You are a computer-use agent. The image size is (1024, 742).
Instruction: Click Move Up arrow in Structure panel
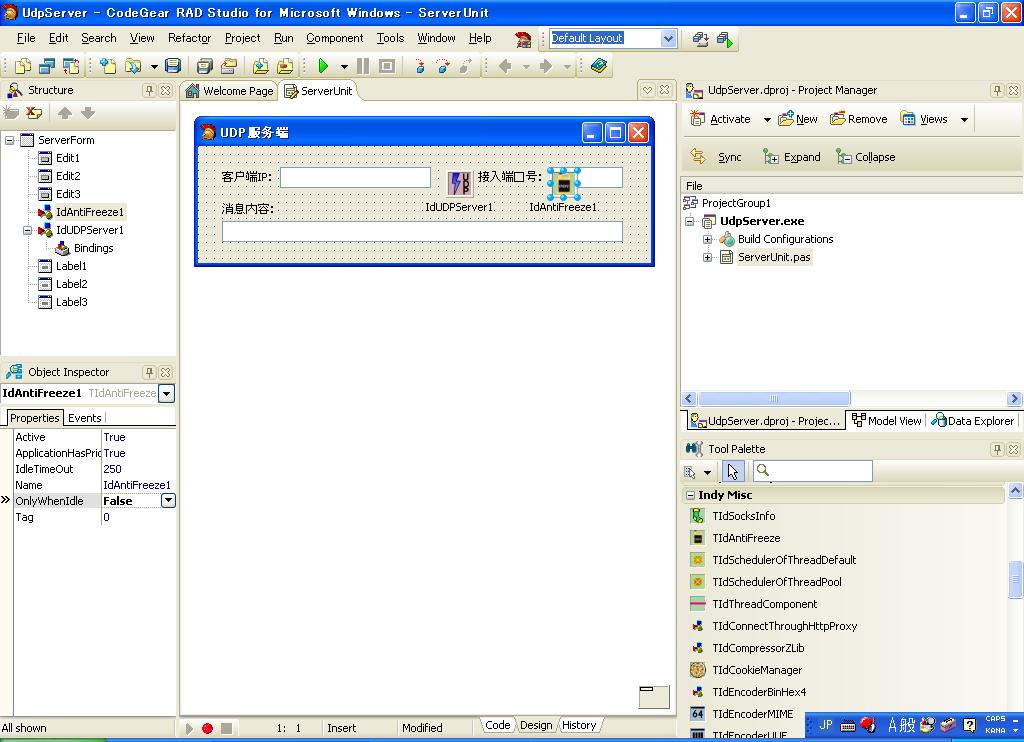[65, 113]
